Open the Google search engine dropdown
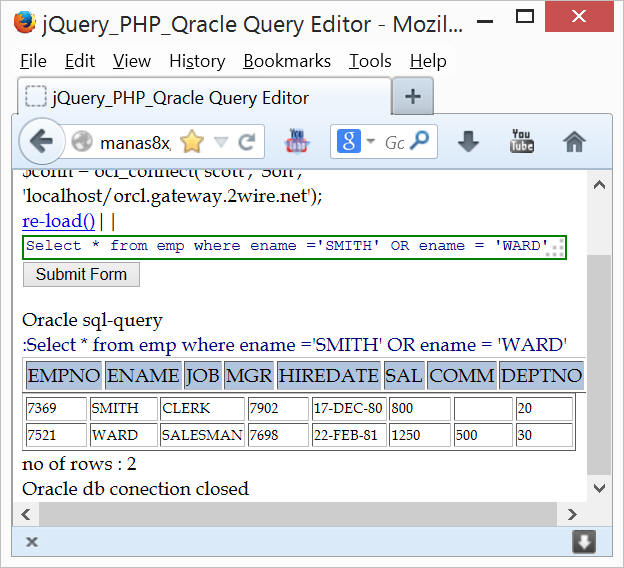 click(356, 142)
